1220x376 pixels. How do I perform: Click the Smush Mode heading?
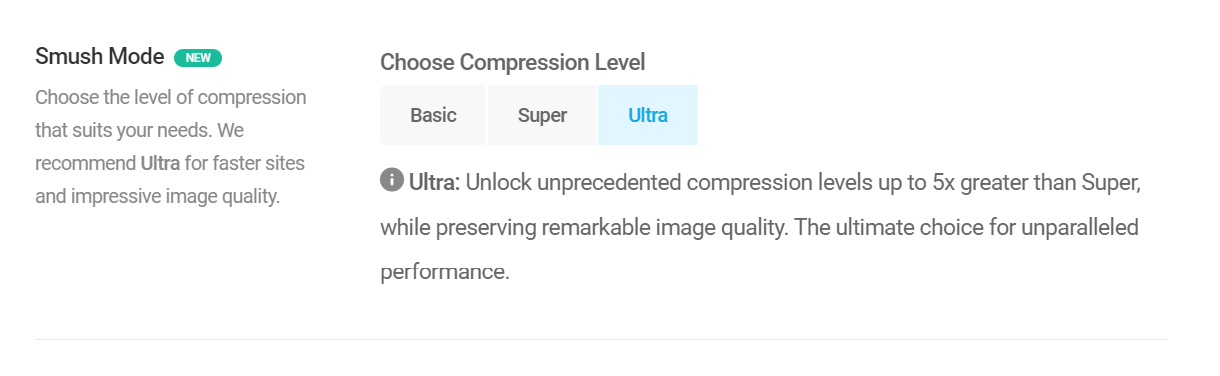tap(100, 57)
